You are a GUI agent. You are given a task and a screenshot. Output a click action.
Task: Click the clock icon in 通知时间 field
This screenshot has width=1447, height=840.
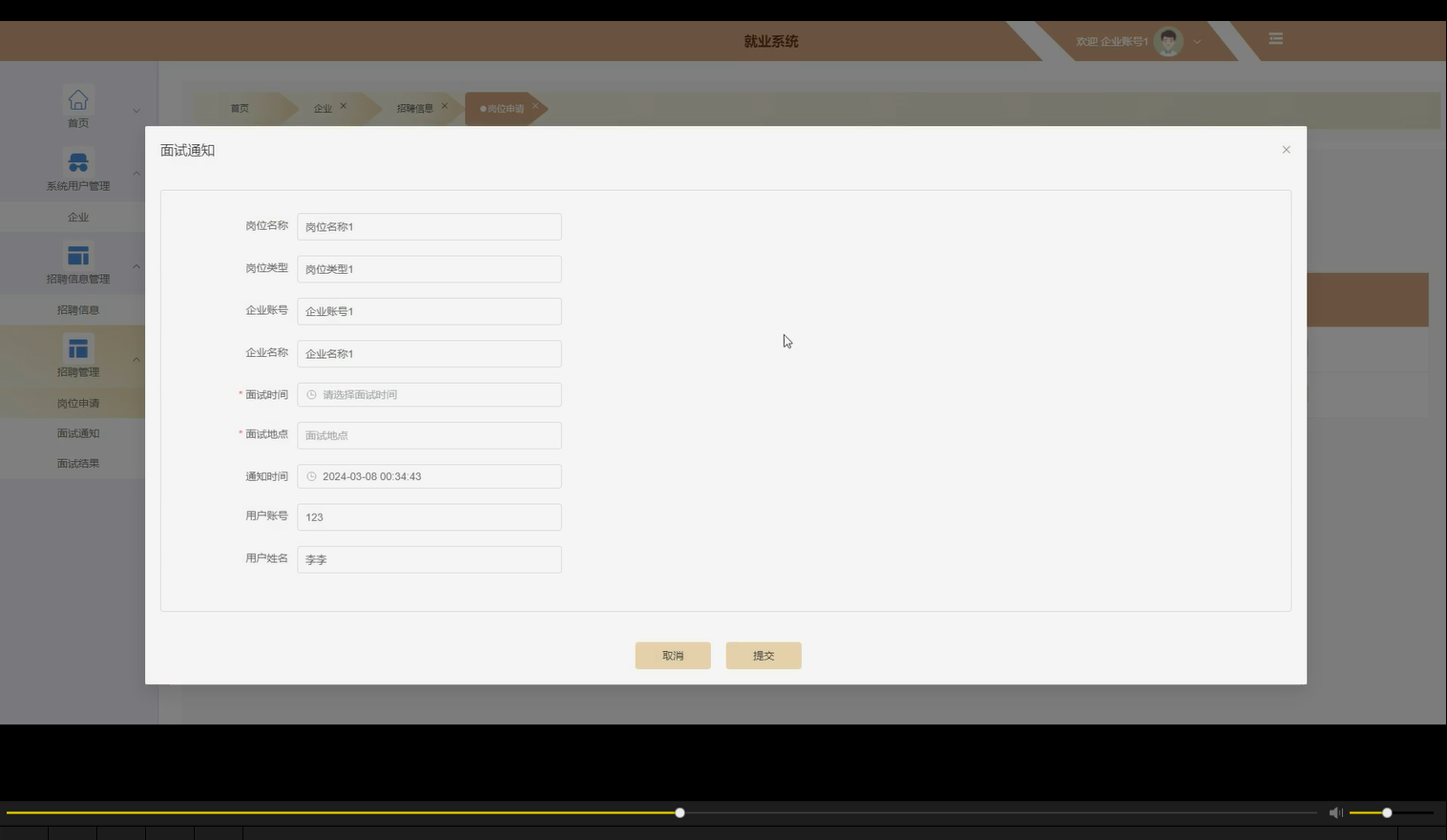(311, 476)
